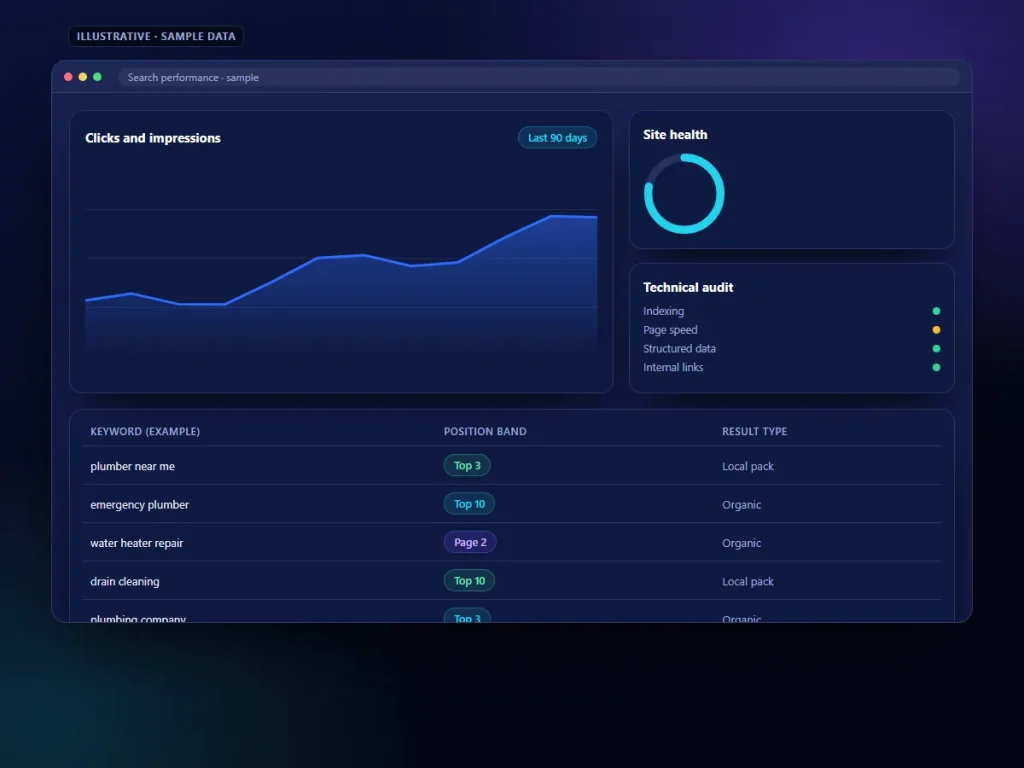1024x768 pixels.
Task: Click Local pack for drain cleaning
Action: pyautogui.click(x=748, y=581)
